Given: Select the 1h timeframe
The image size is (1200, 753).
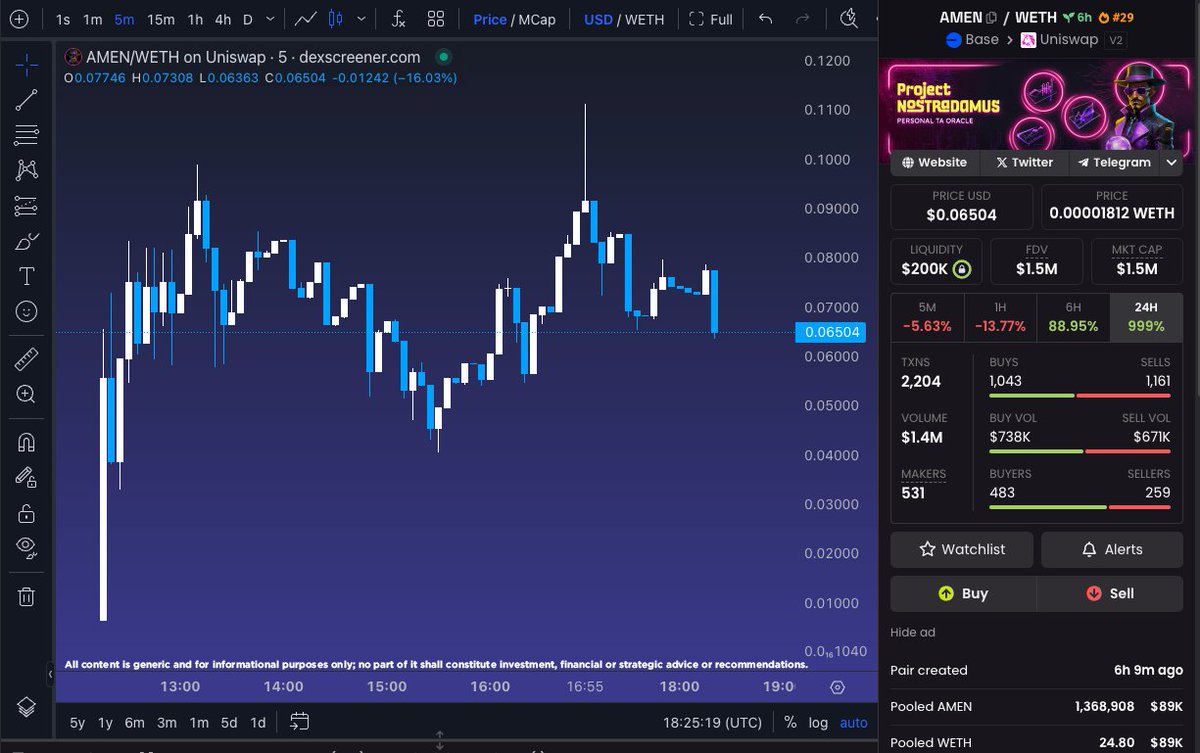Looking at the screenshot, I should click(195, 19).
